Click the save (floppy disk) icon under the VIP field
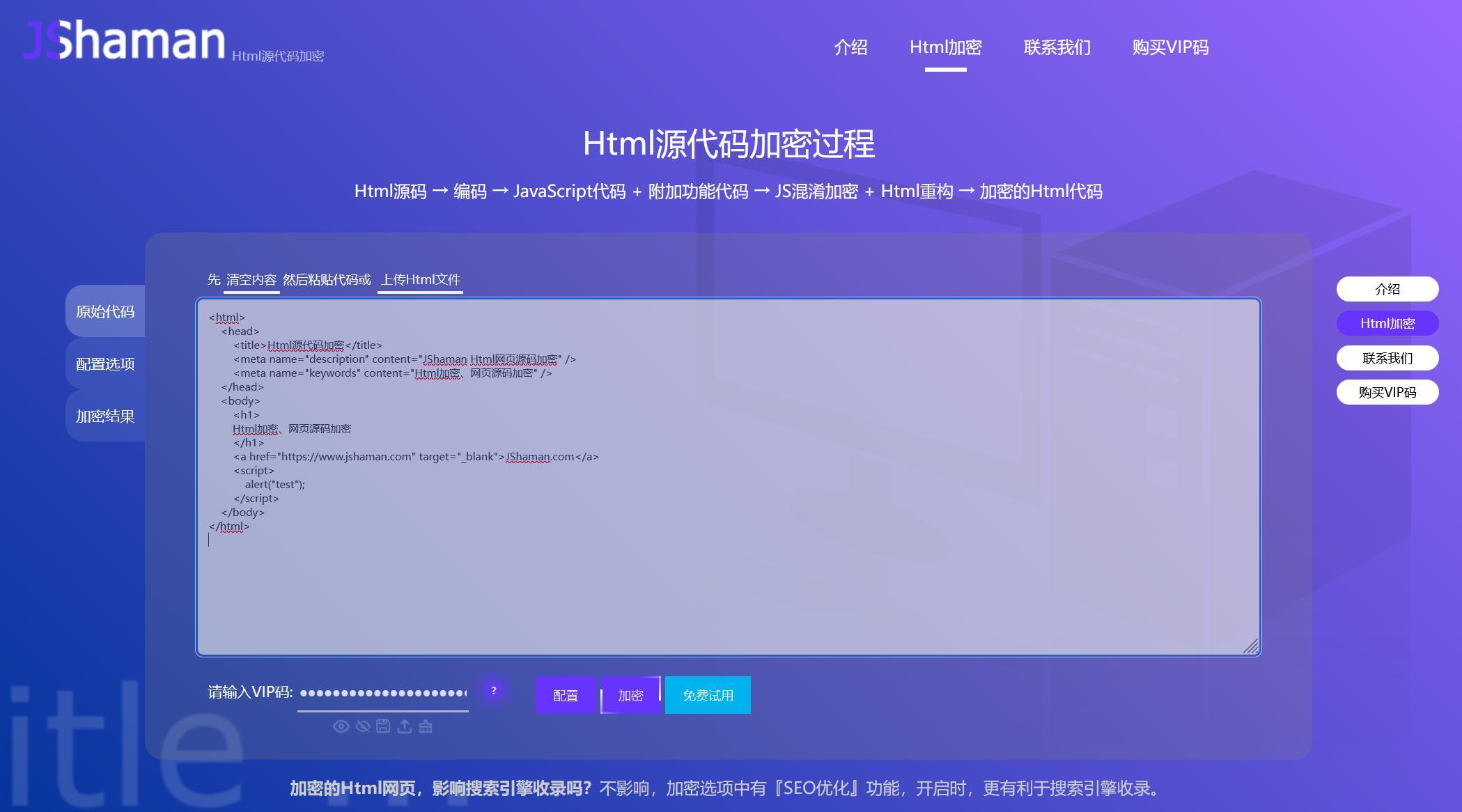 tap(383, 726)
